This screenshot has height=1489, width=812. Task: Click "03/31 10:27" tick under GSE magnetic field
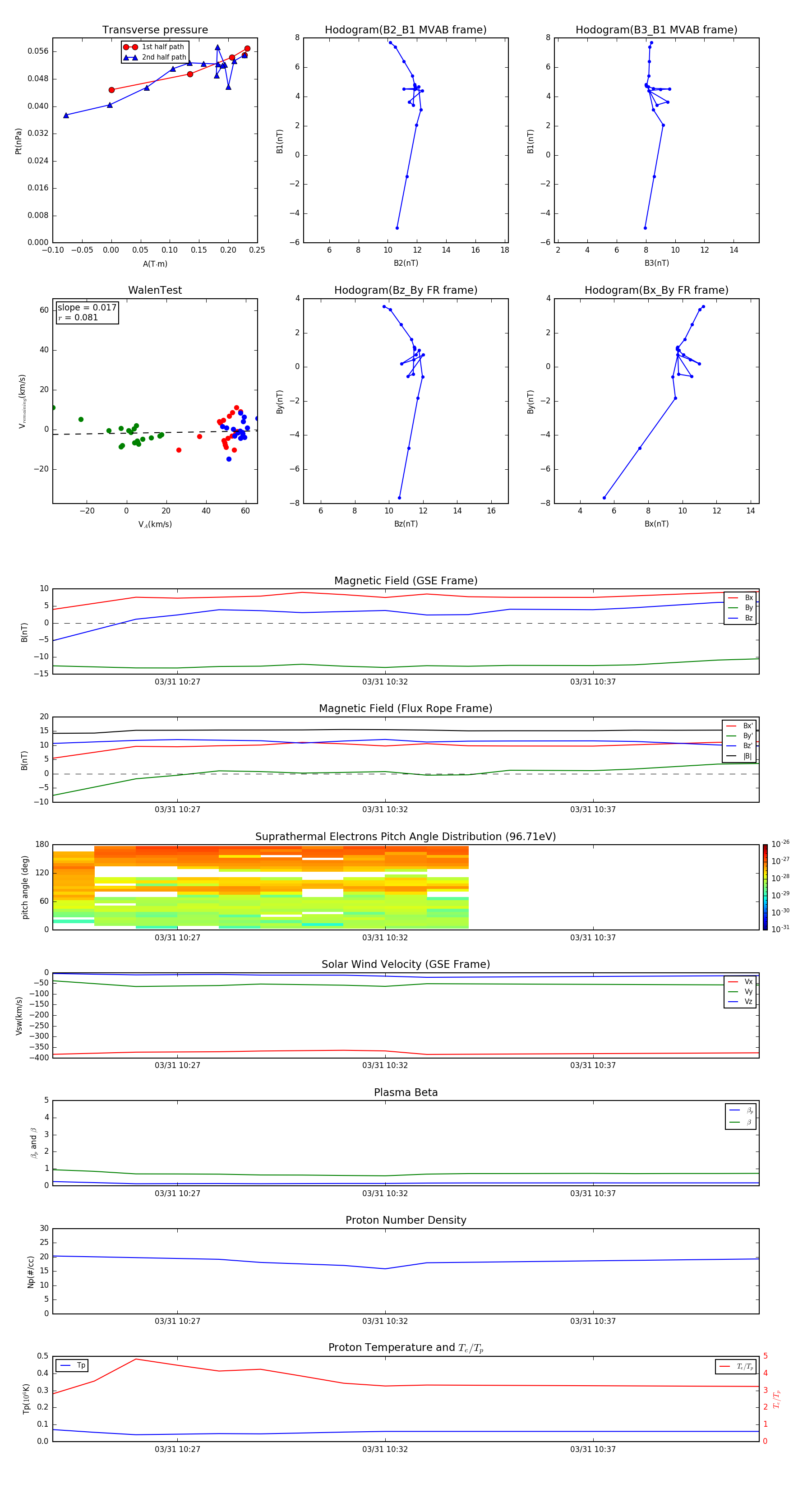177,682
